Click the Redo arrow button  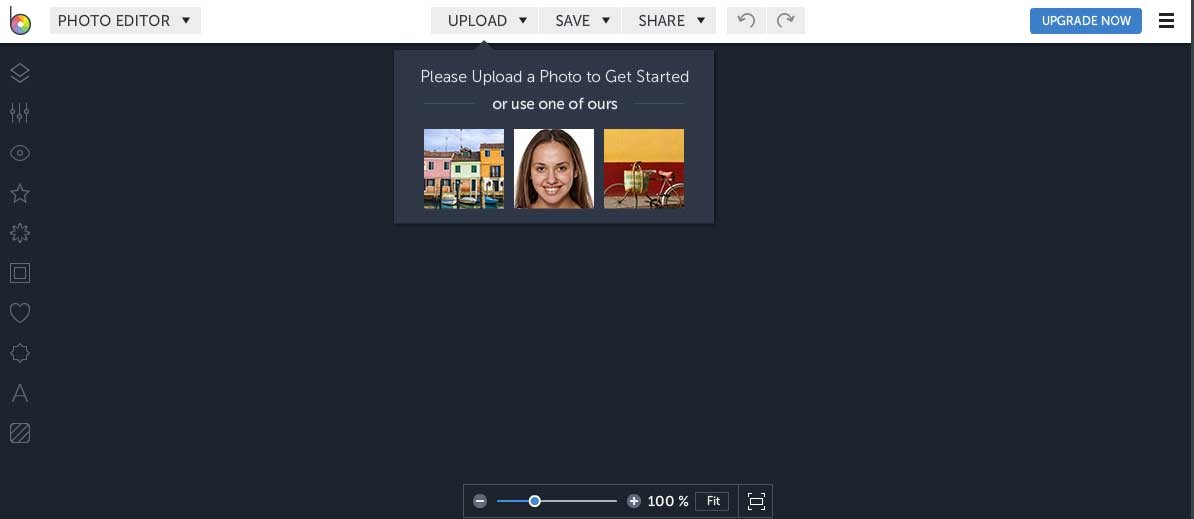[785, 20]
